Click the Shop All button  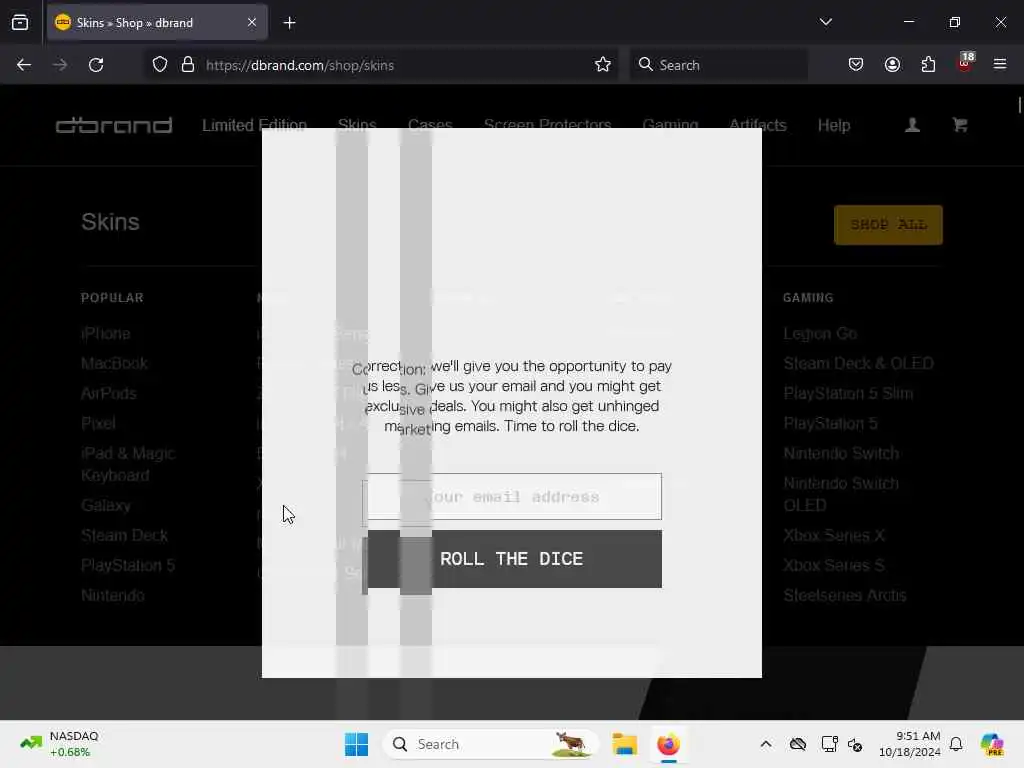point(888,225)
